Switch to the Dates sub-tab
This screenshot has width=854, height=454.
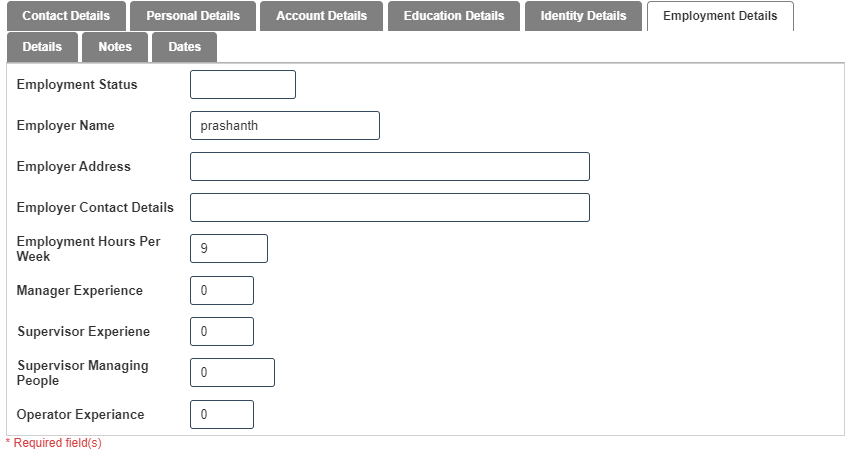(185, 47)
